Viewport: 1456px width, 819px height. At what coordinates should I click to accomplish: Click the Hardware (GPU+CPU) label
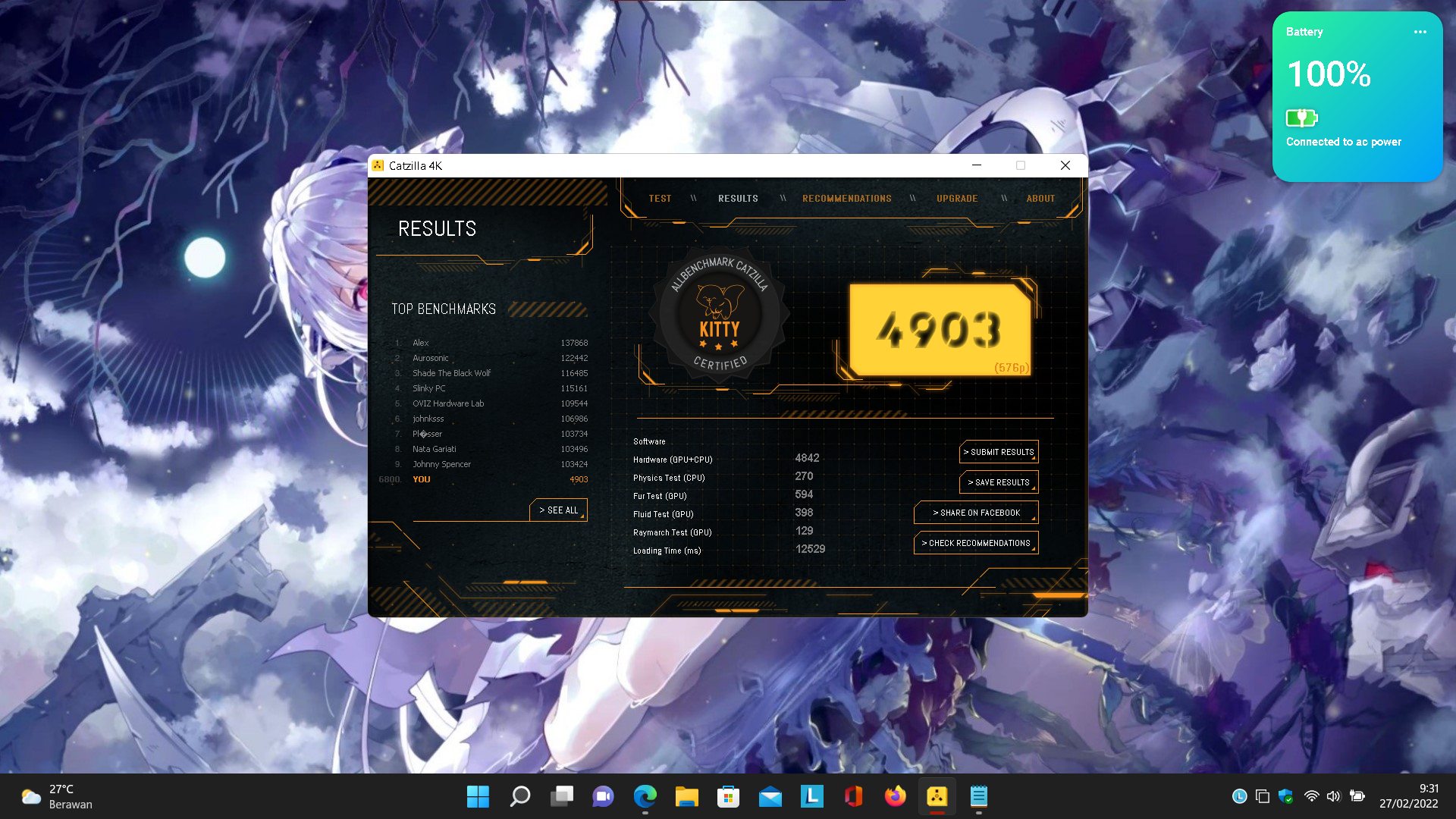[673, 460]
